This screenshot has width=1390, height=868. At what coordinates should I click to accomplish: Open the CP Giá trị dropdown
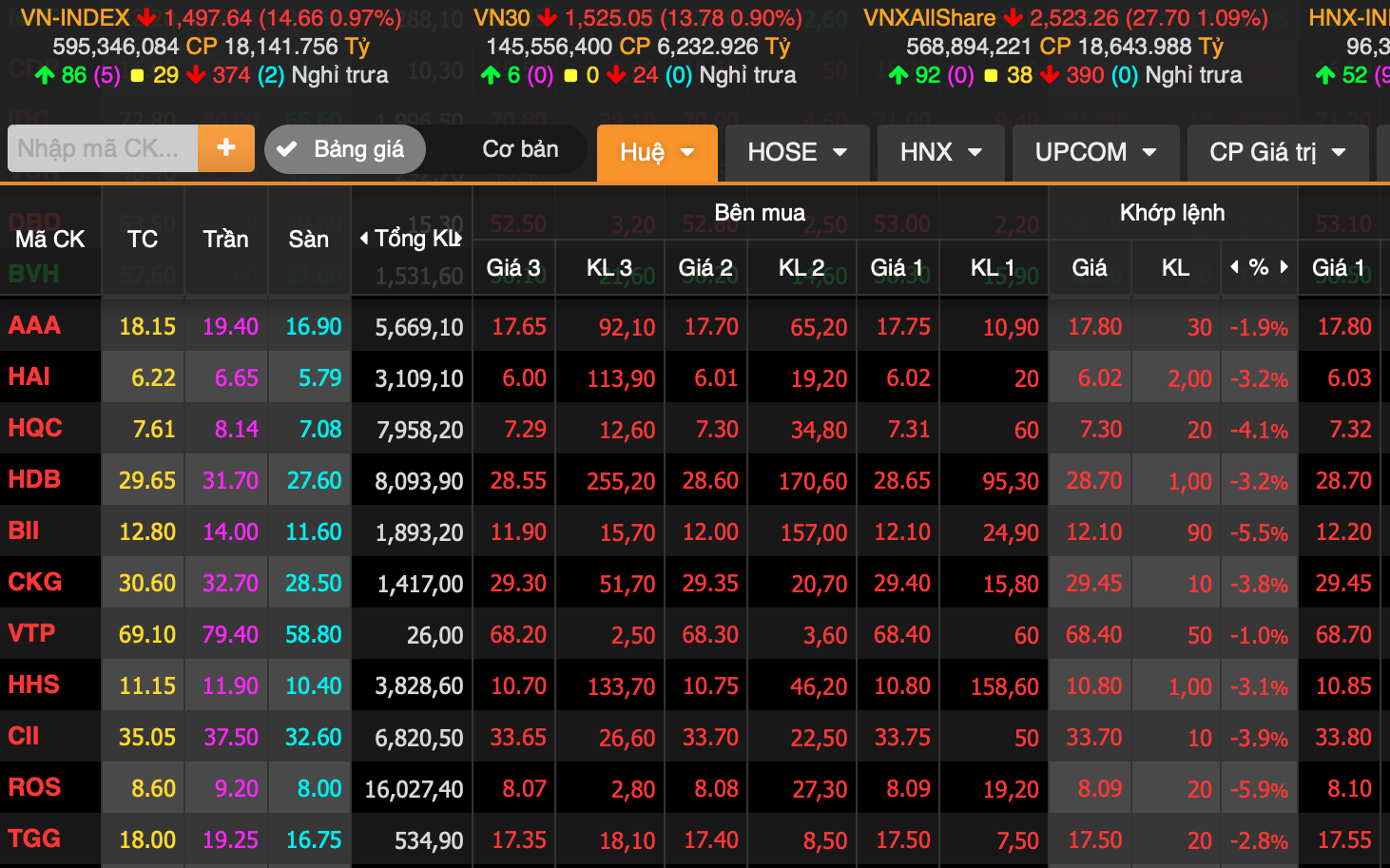point(1277,152)
